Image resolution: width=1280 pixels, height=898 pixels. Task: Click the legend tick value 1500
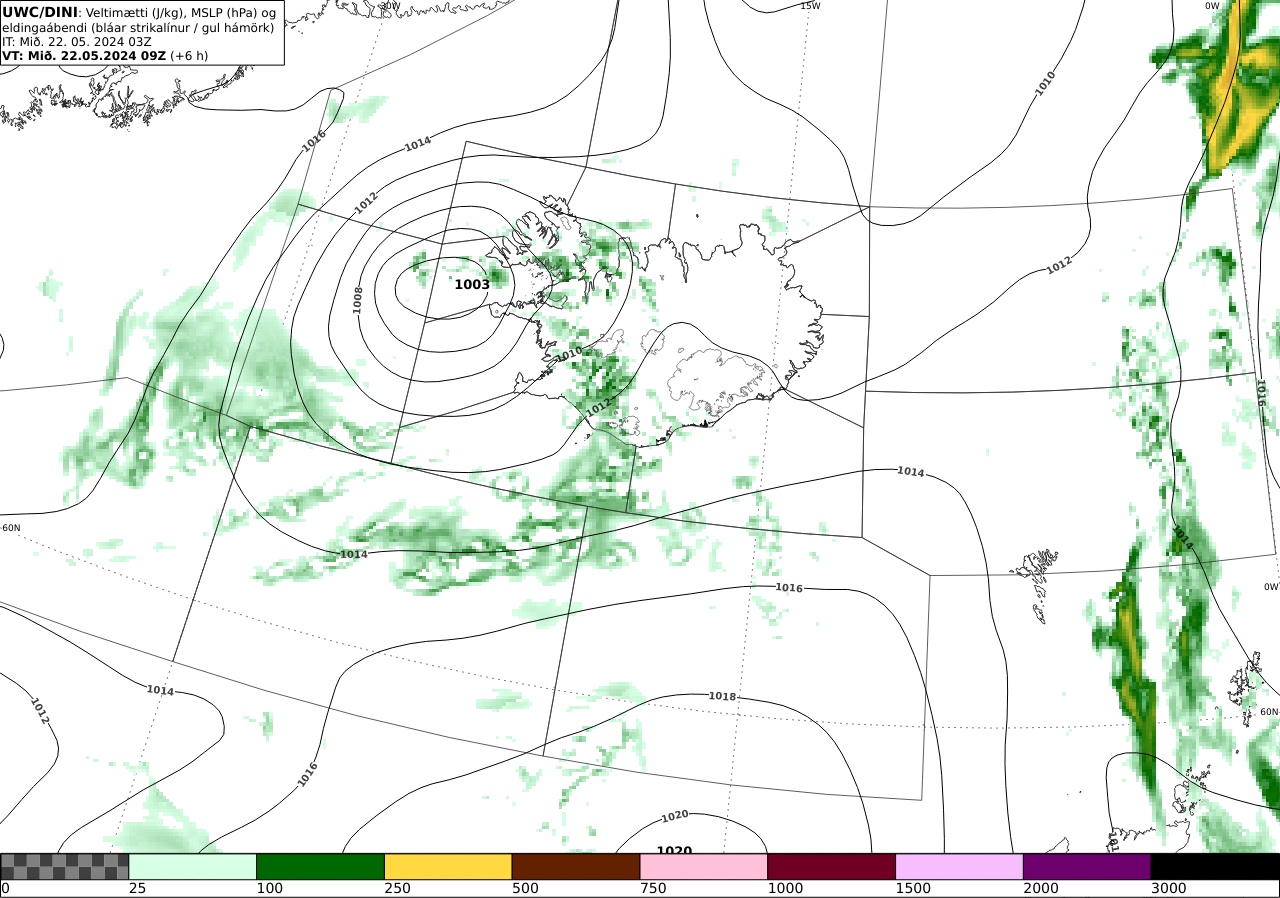[913, 888]
